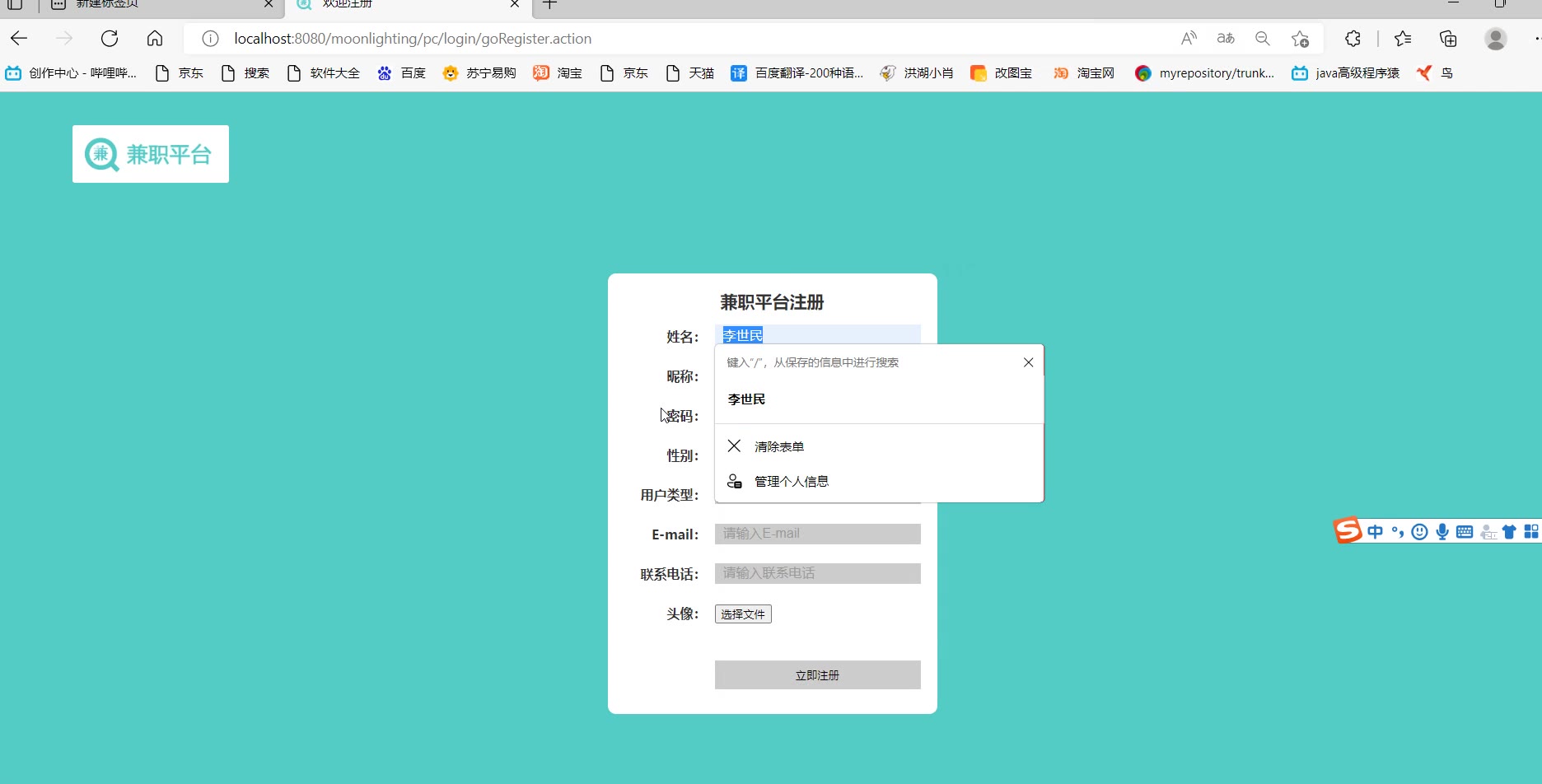
Task: Switch Sogou Chinese/English mode via 中
Action: [x=1375, y=532]
